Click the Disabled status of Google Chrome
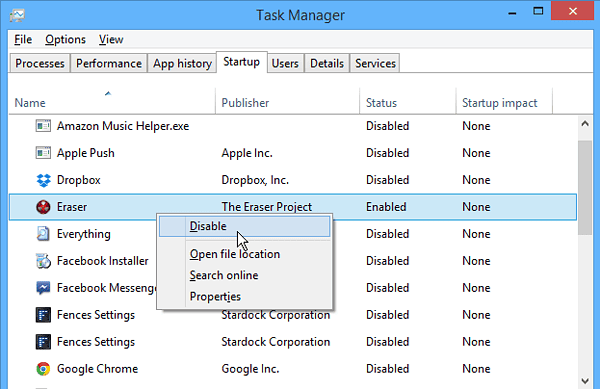 click(x=387, y=369)
